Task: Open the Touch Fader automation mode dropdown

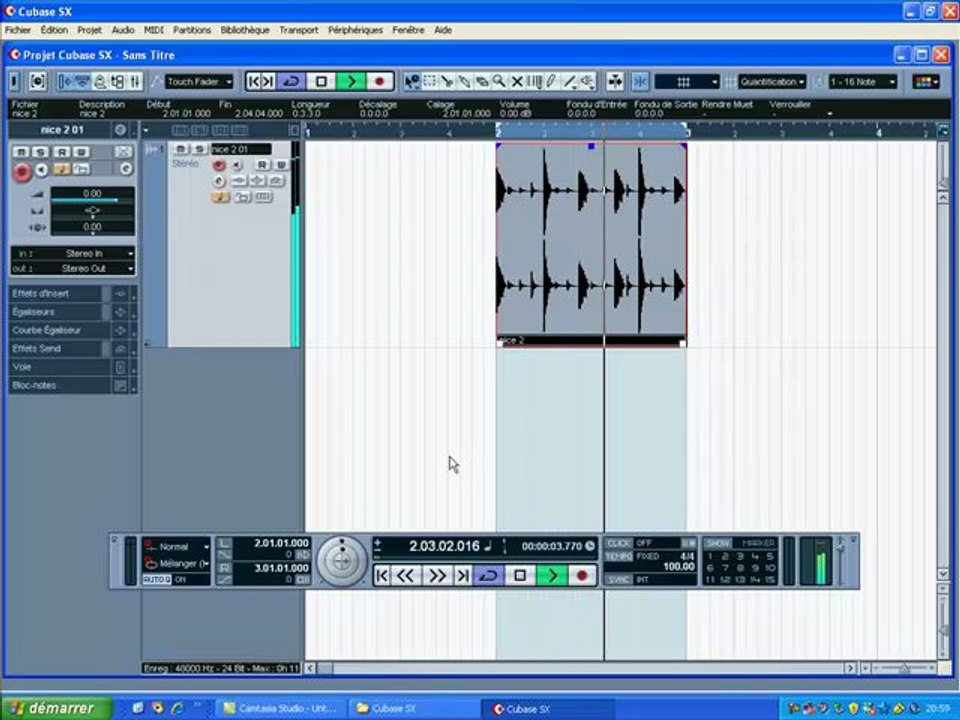Action: (199, 81)
